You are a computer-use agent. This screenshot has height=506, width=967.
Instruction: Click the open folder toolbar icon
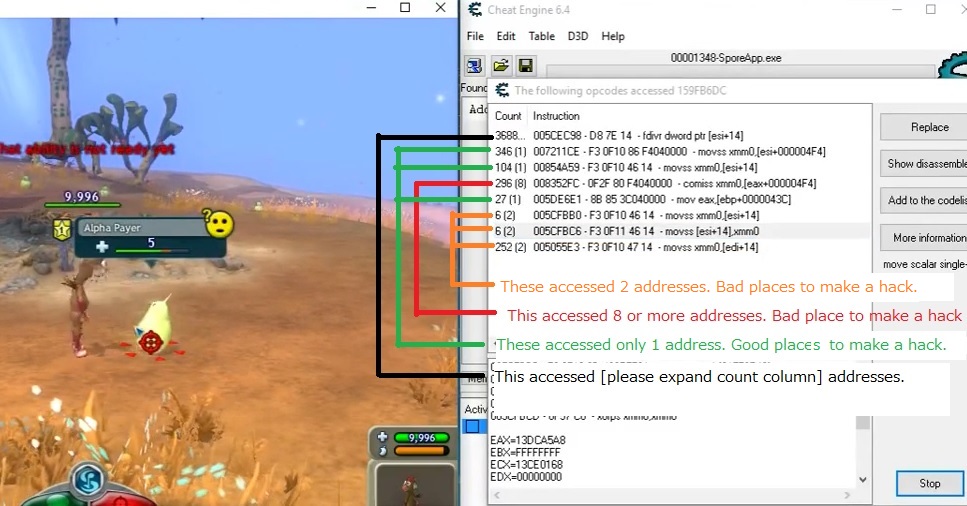(x=500, y=66)
